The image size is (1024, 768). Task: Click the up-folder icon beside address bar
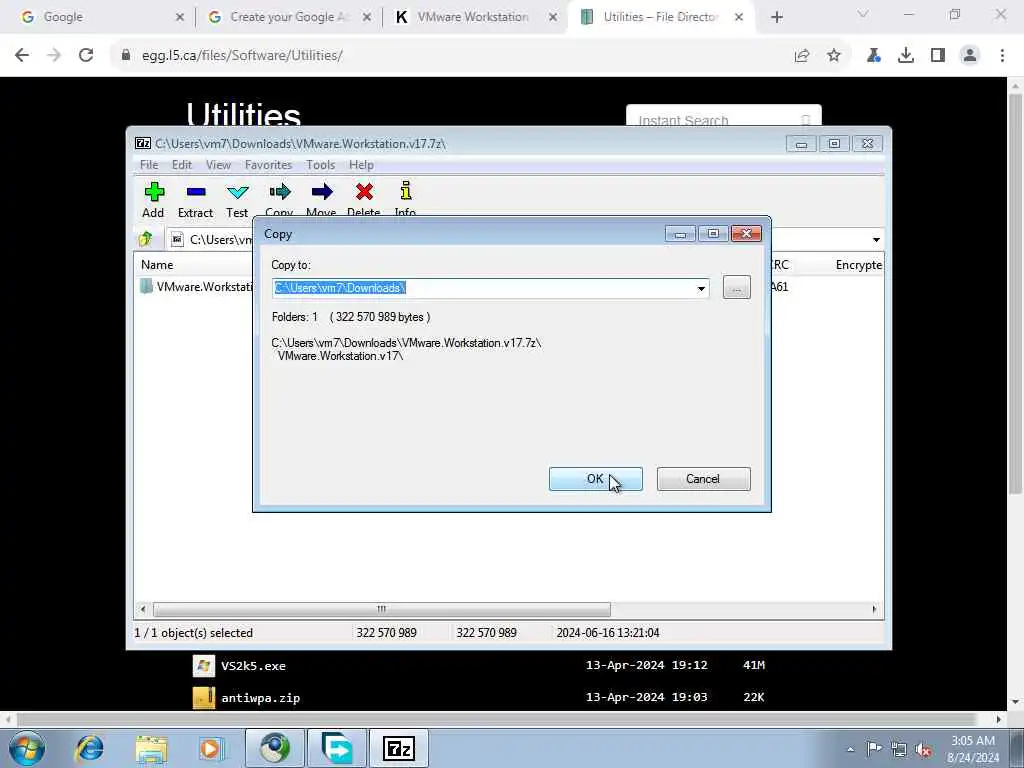[x=146, y=239]
